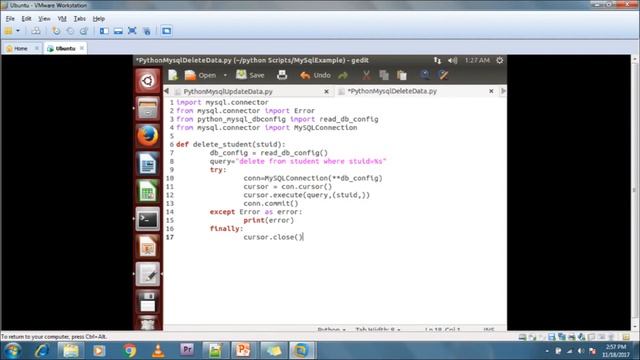Click VMware manage snapshots icon
Screen dimensions: 640x360
click(x=84, y=31)
